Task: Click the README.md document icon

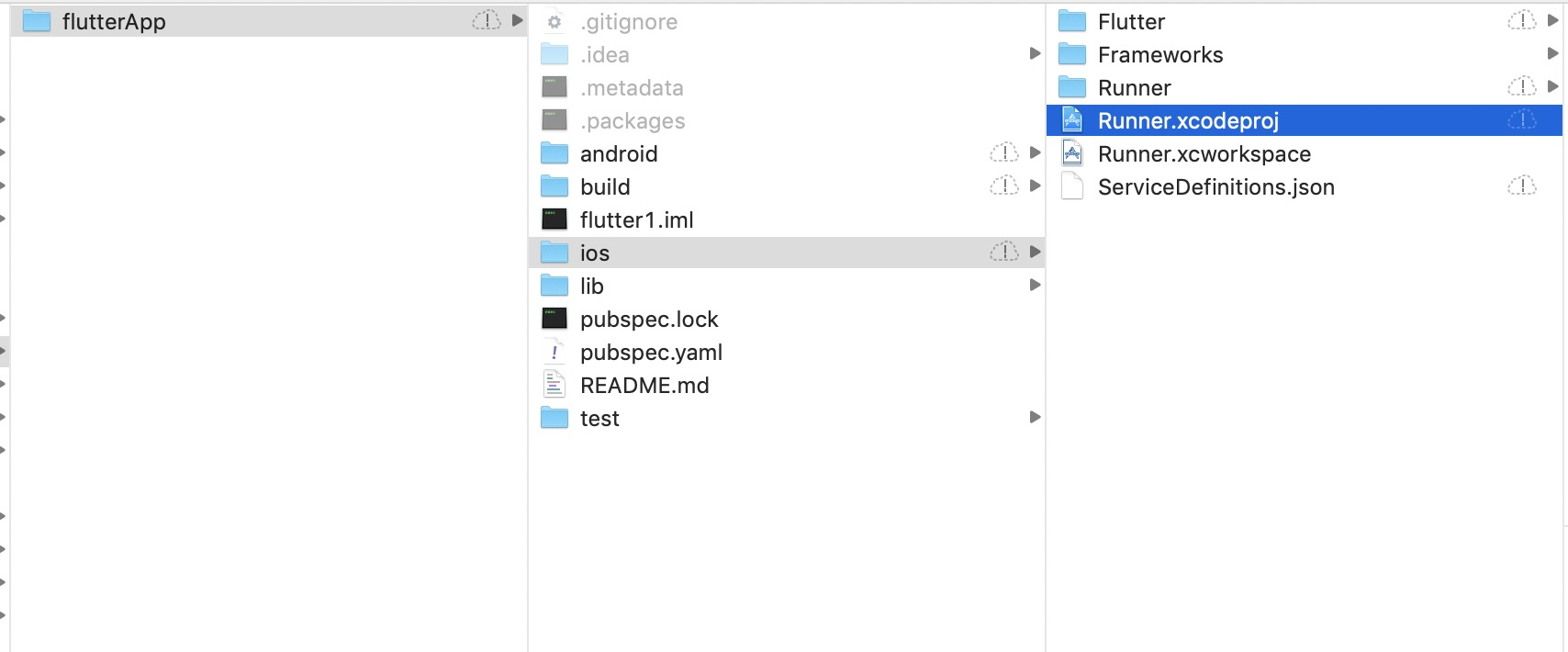Action: 554,385
